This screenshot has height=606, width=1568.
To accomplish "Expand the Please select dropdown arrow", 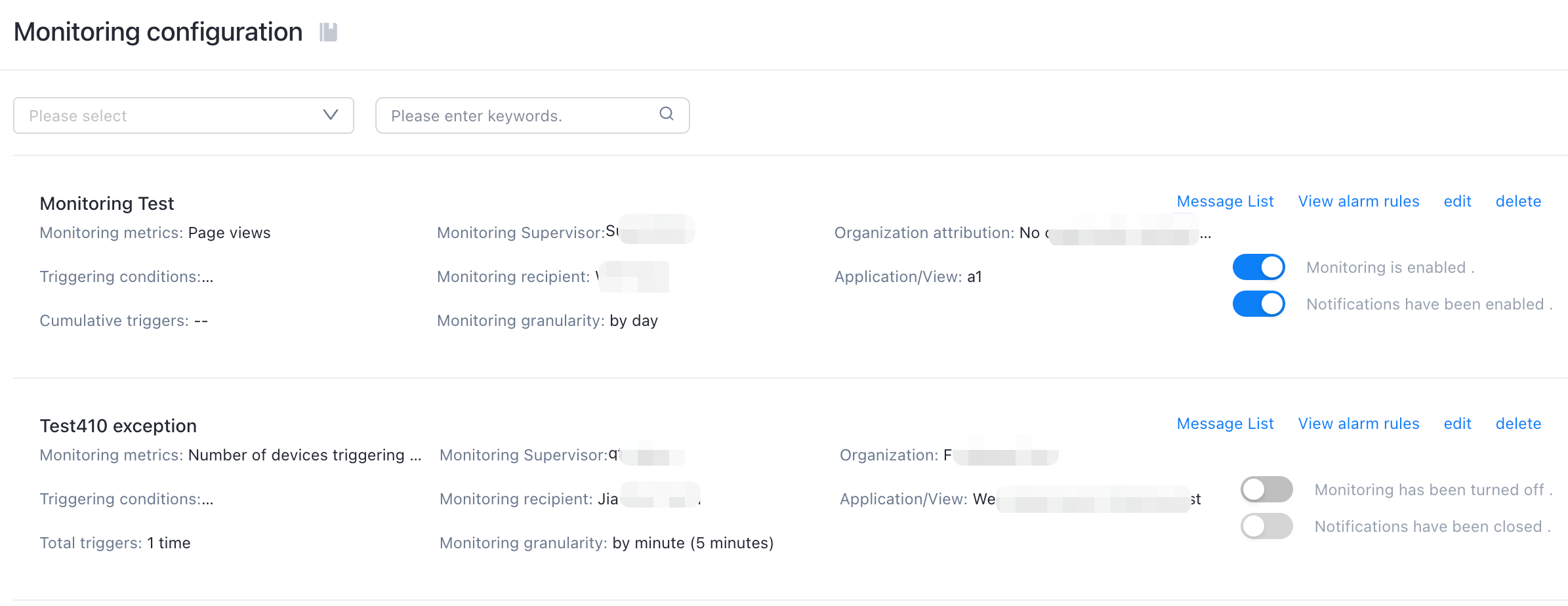I will point(331,115).
